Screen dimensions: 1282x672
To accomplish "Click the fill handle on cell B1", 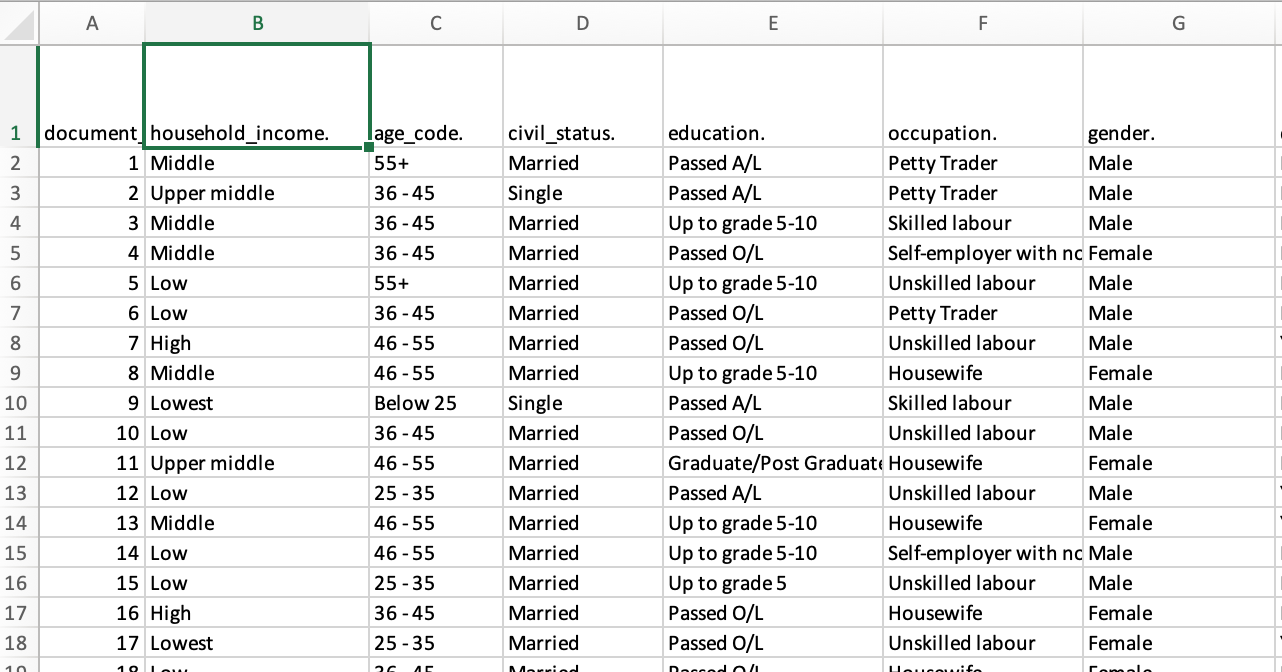I will (x=370, y=147).
